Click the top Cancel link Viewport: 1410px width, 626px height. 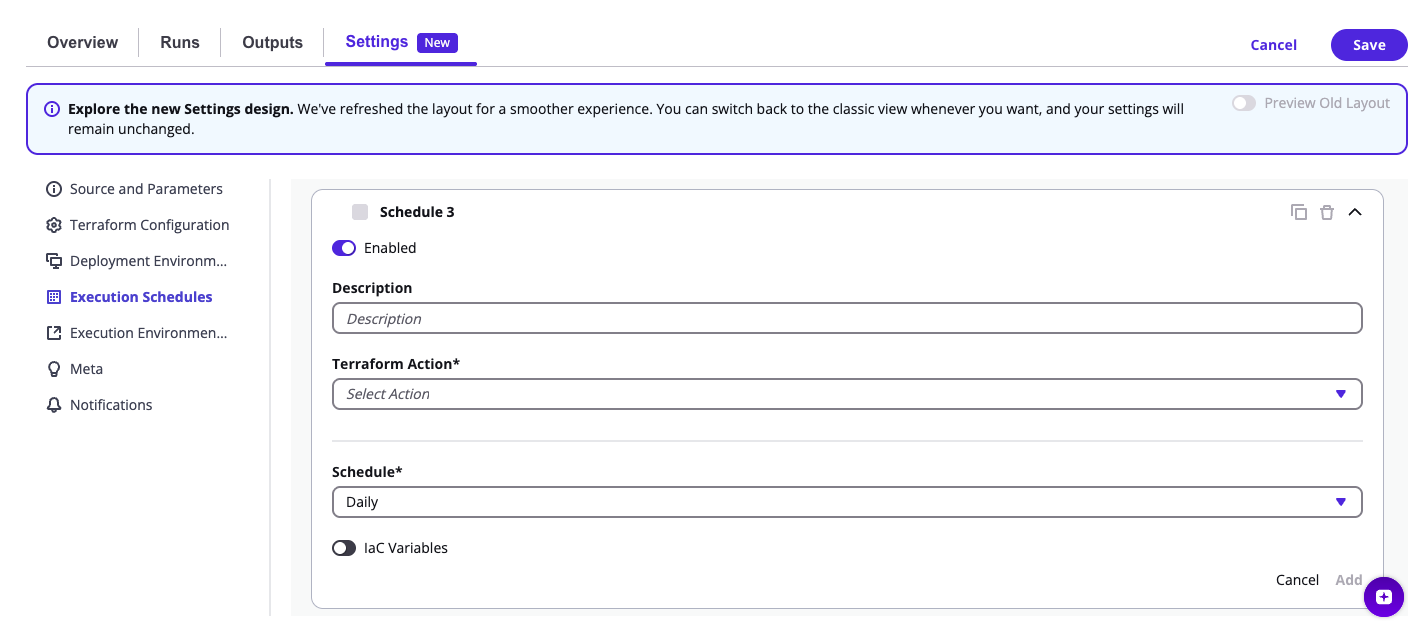click(x=1273, y=45)
